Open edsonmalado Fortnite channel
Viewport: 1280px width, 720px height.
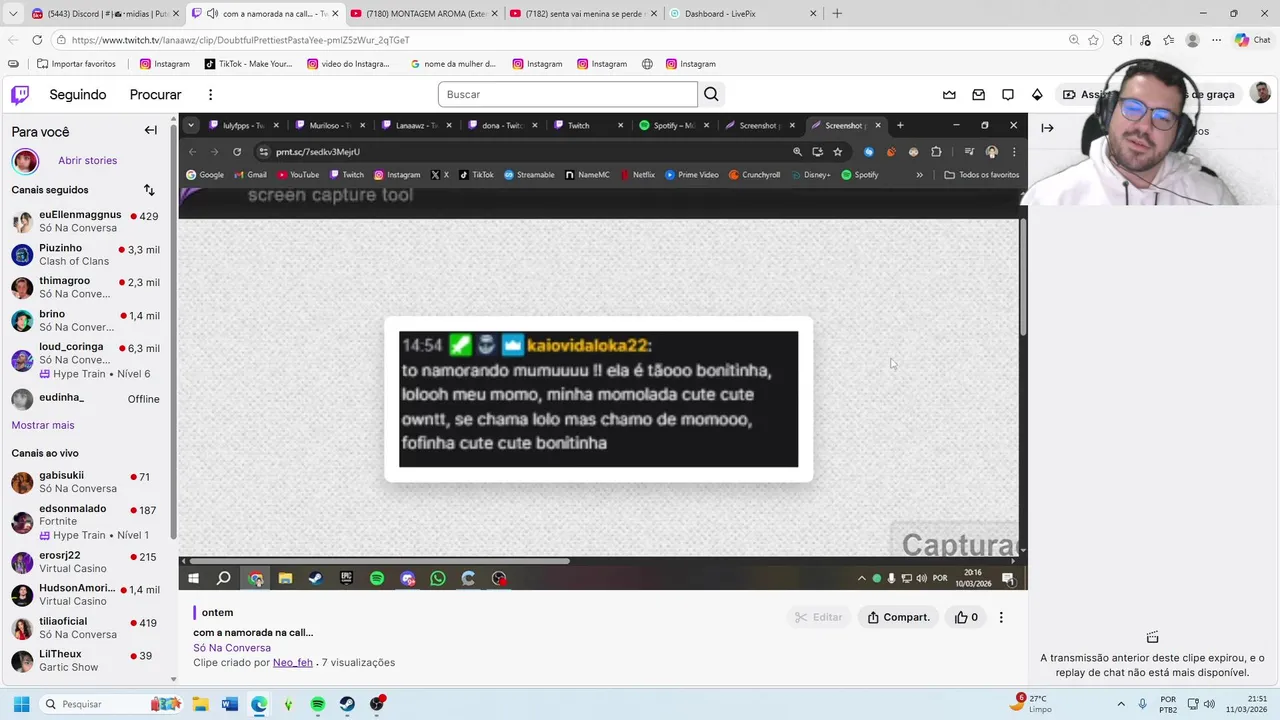(x=85, y=522)
